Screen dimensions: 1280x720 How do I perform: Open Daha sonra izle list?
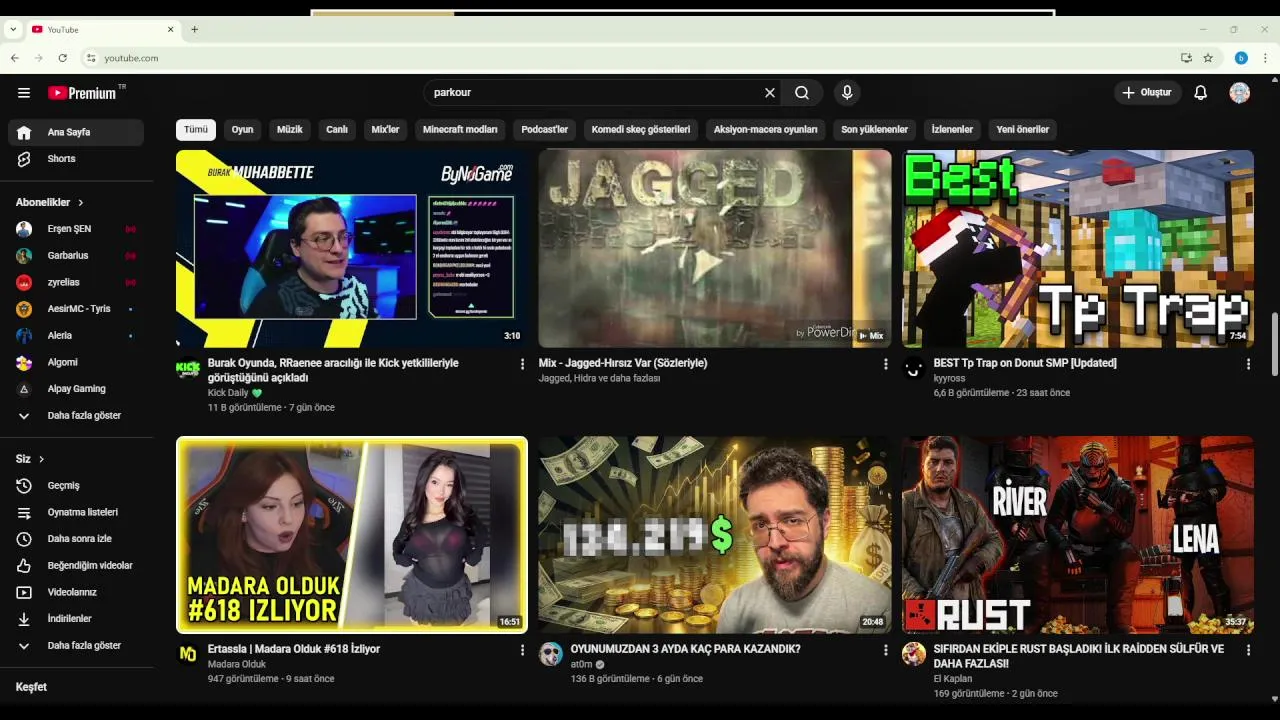(76, 539)
